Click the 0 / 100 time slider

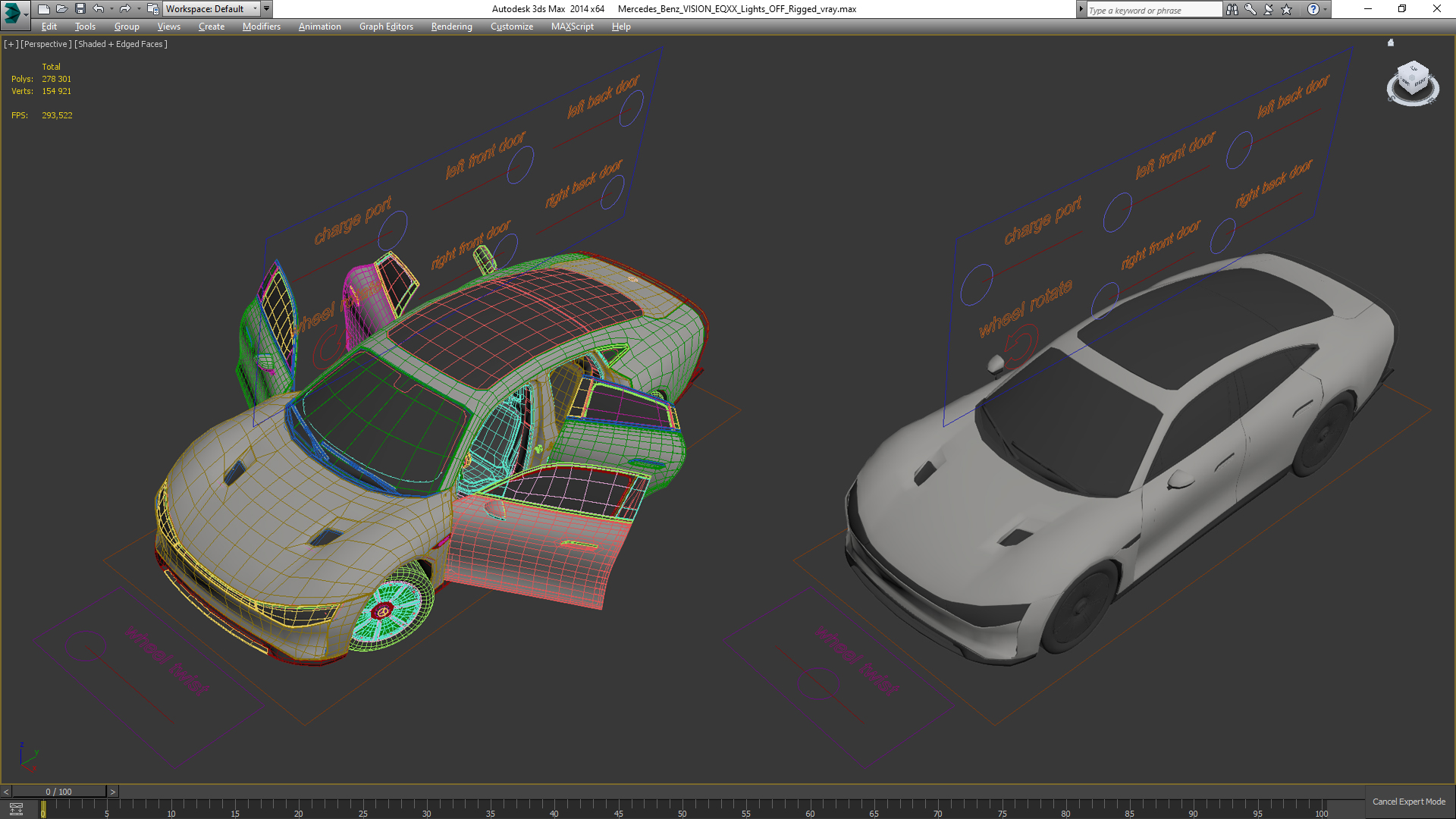click(x=59, y=792)
